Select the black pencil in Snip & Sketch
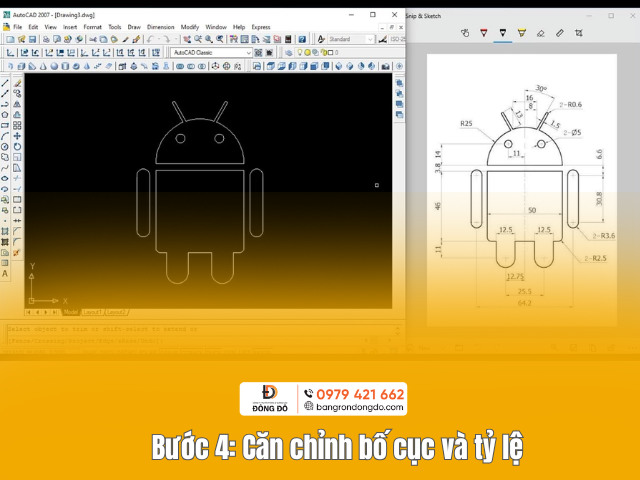Viewport: 640px width, 480px height. coord(503,33)
